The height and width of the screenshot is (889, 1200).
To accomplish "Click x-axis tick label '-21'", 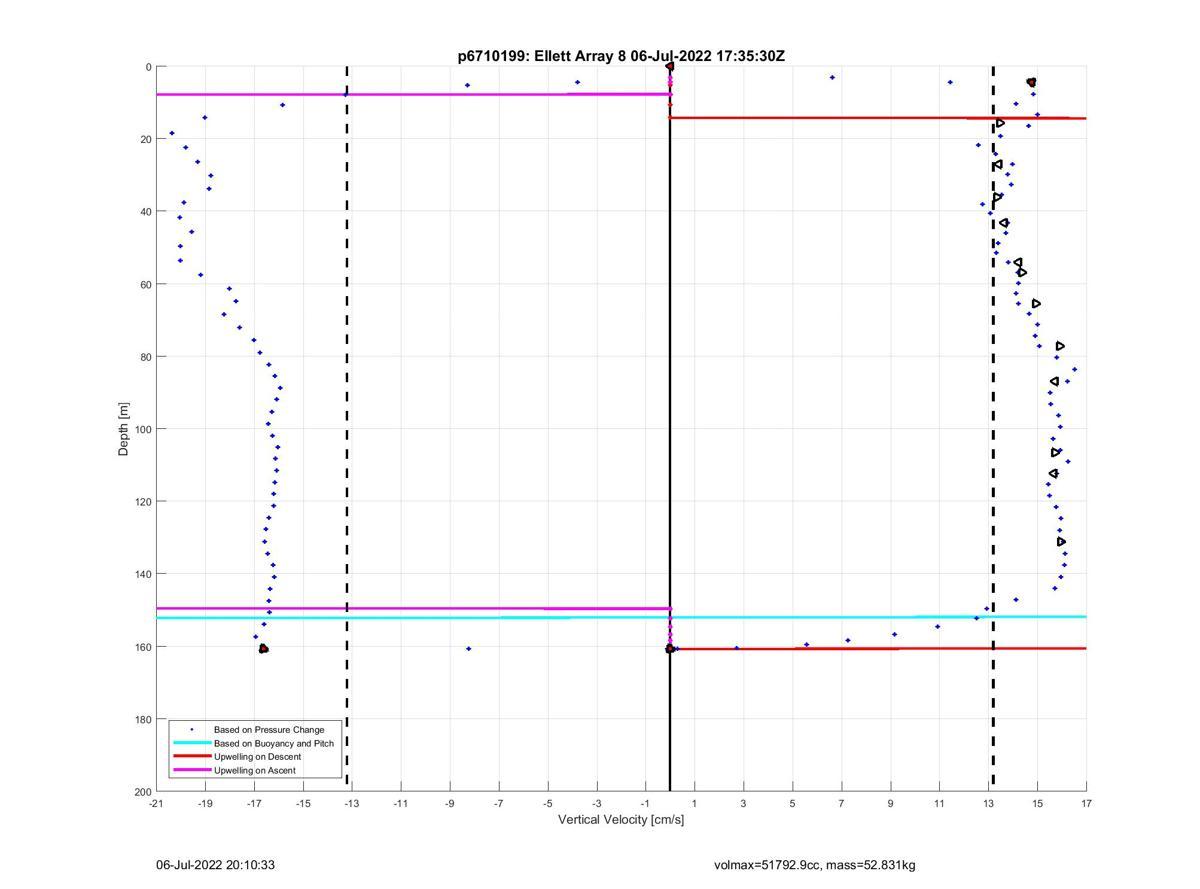I will (156, 803).
